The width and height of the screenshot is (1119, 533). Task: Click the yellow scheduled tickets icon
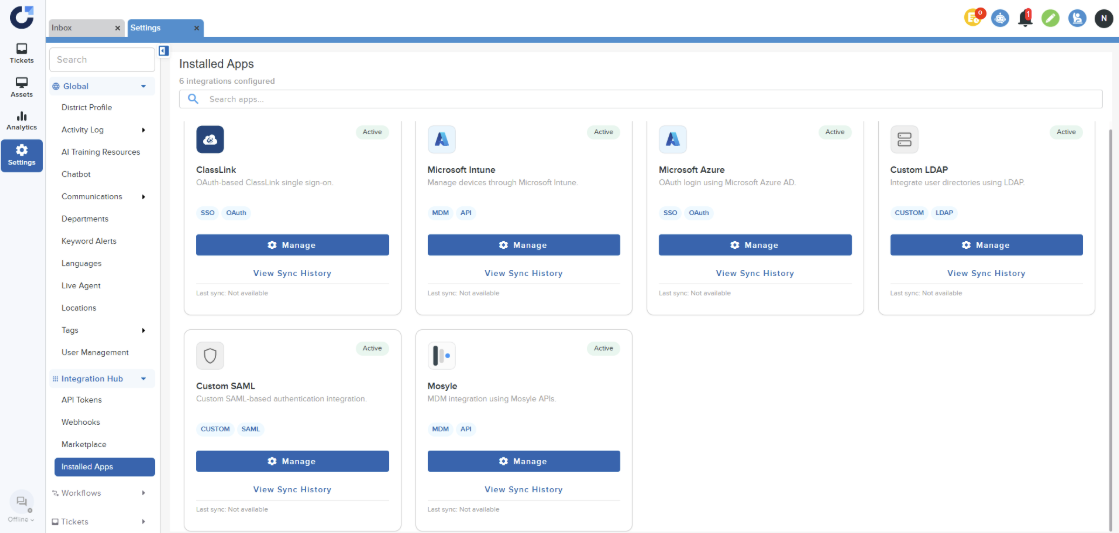[973, 18]
